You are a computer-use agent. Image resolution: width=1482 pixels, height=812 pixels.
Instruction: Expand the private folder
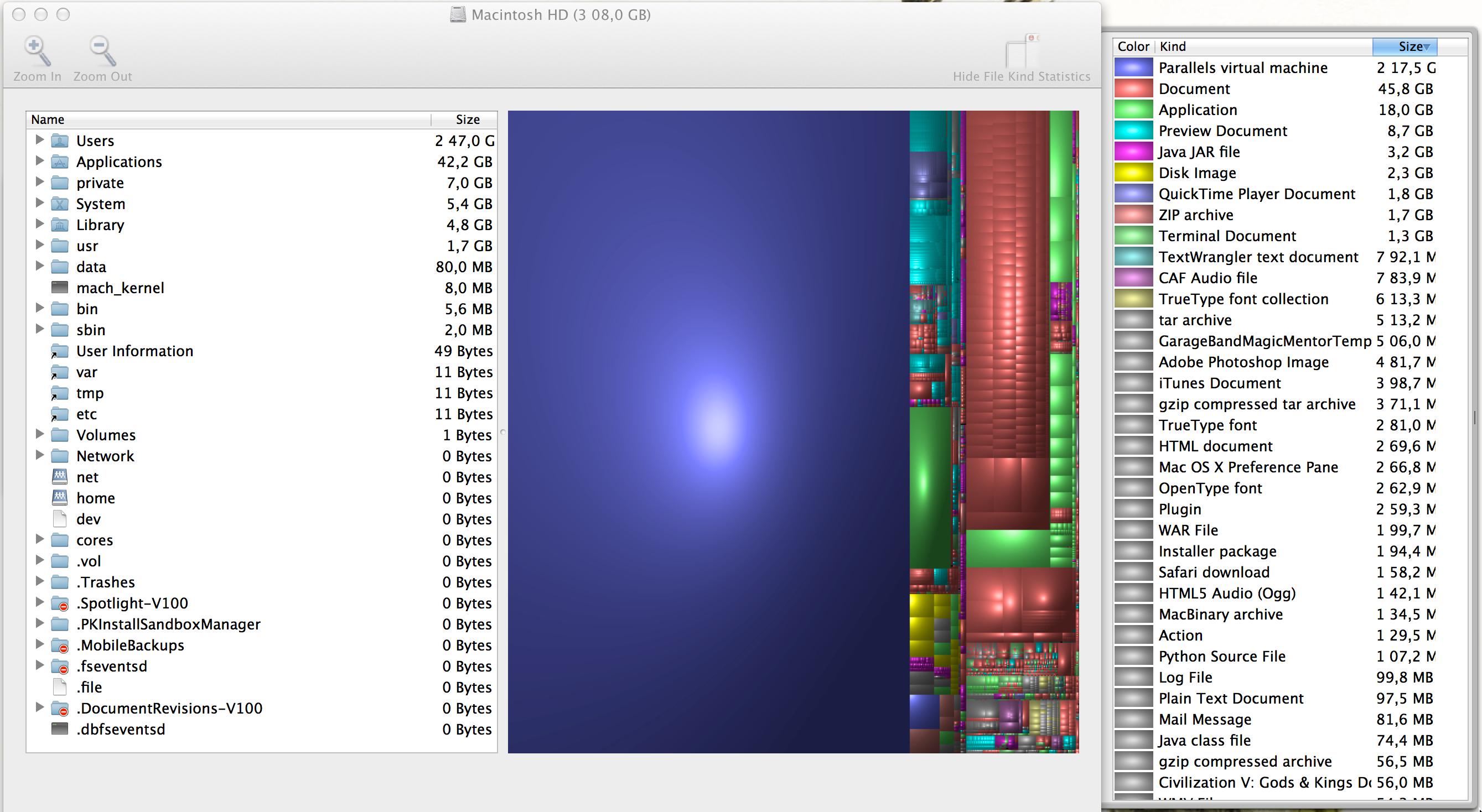tap(39, 182)
